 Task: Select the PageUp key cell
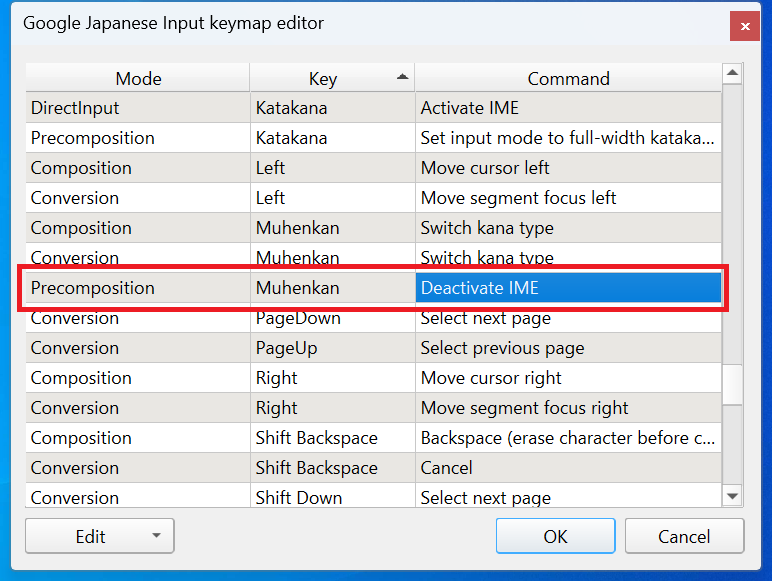tap(333, 348)
